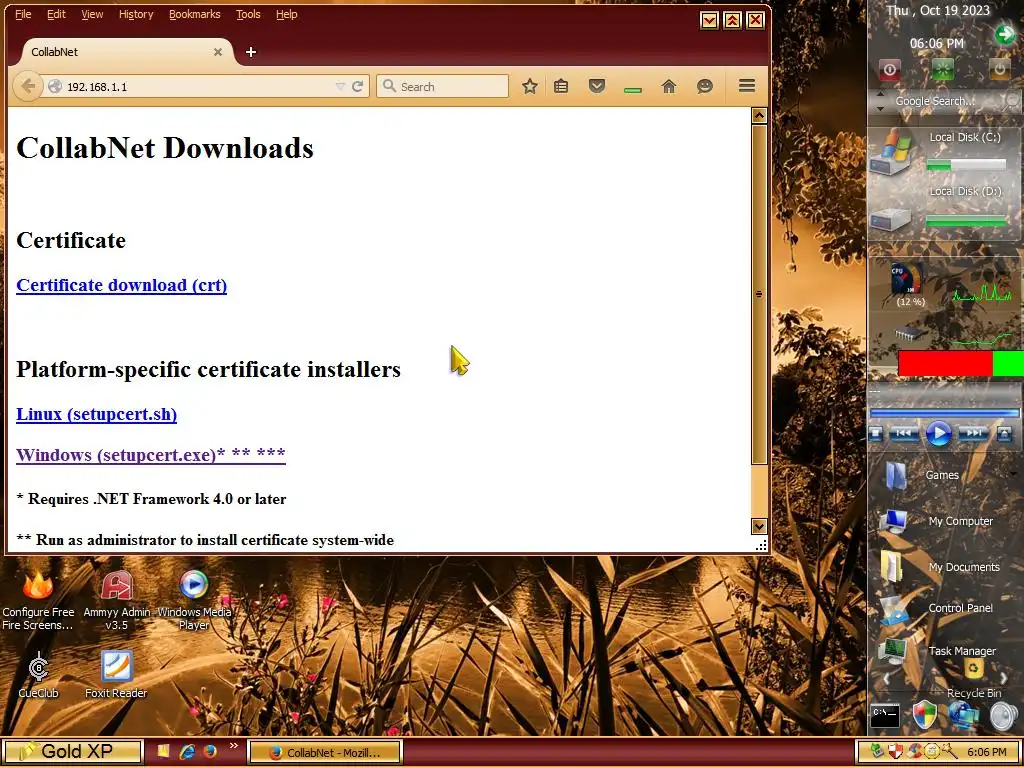Screen dimensions: 1024x768
Task: Click the quick launch show desktop icon
Action: [163, 752]
